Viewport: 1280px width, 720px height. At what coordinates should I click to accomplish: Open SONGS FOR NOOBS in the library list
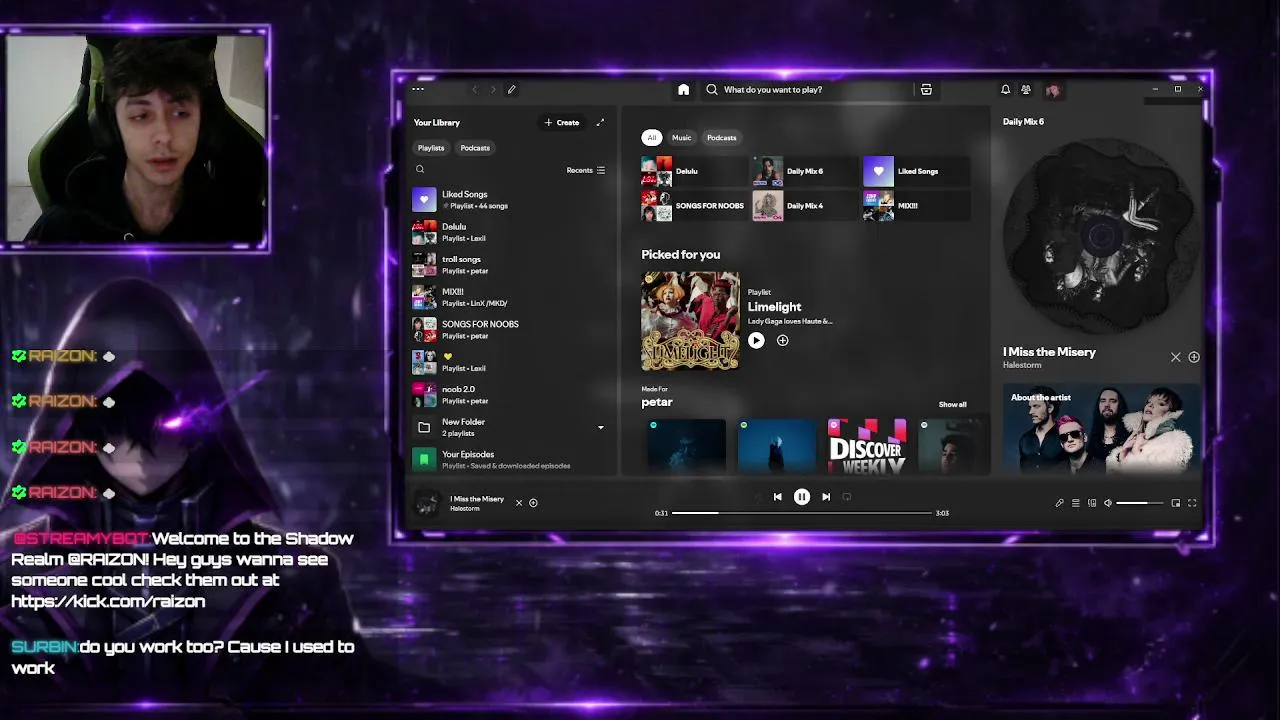pyautogui.click(x=510, y=329)
